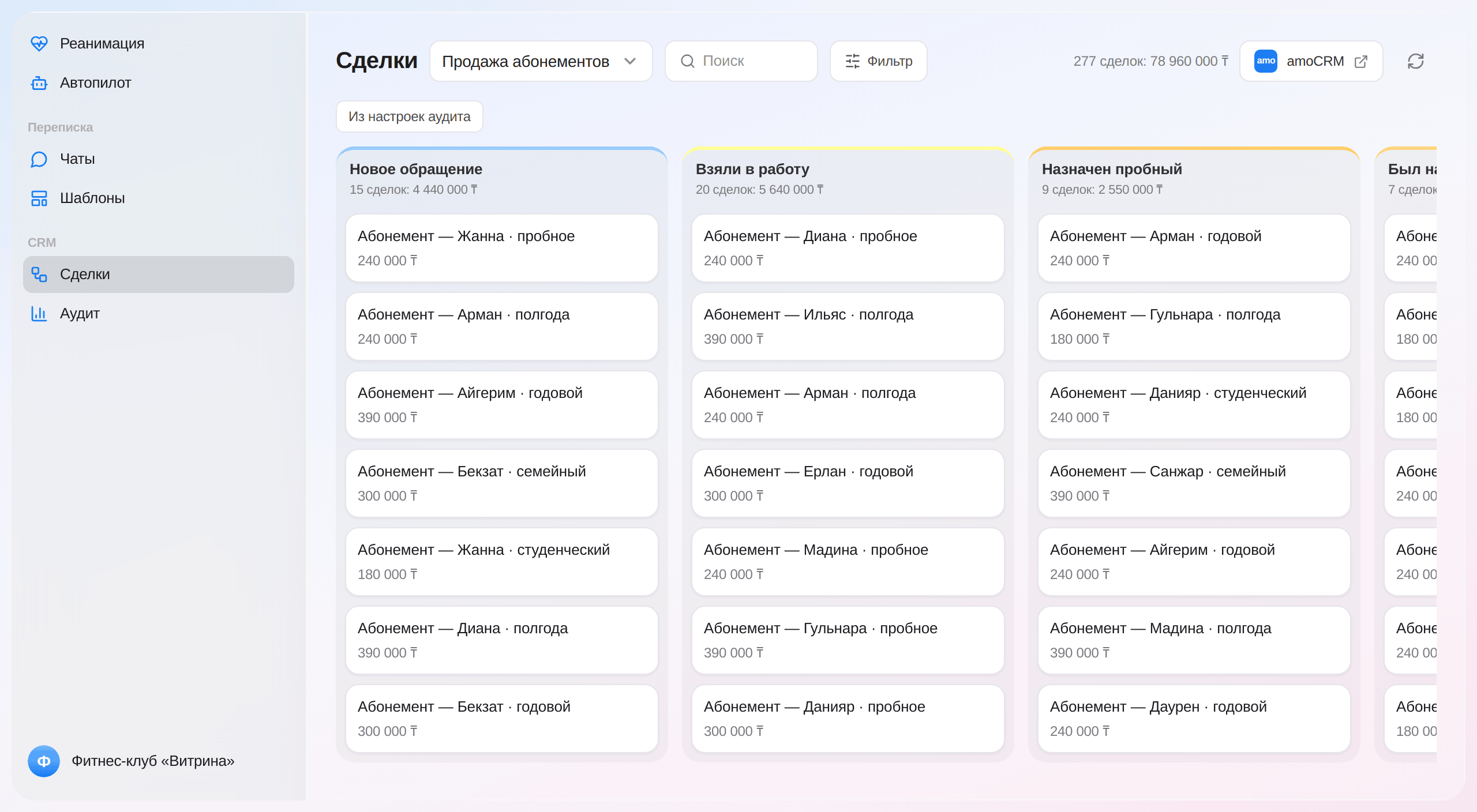Click Назначен пробный column header
The image size is (1477, 812).
coord(1112,169)
